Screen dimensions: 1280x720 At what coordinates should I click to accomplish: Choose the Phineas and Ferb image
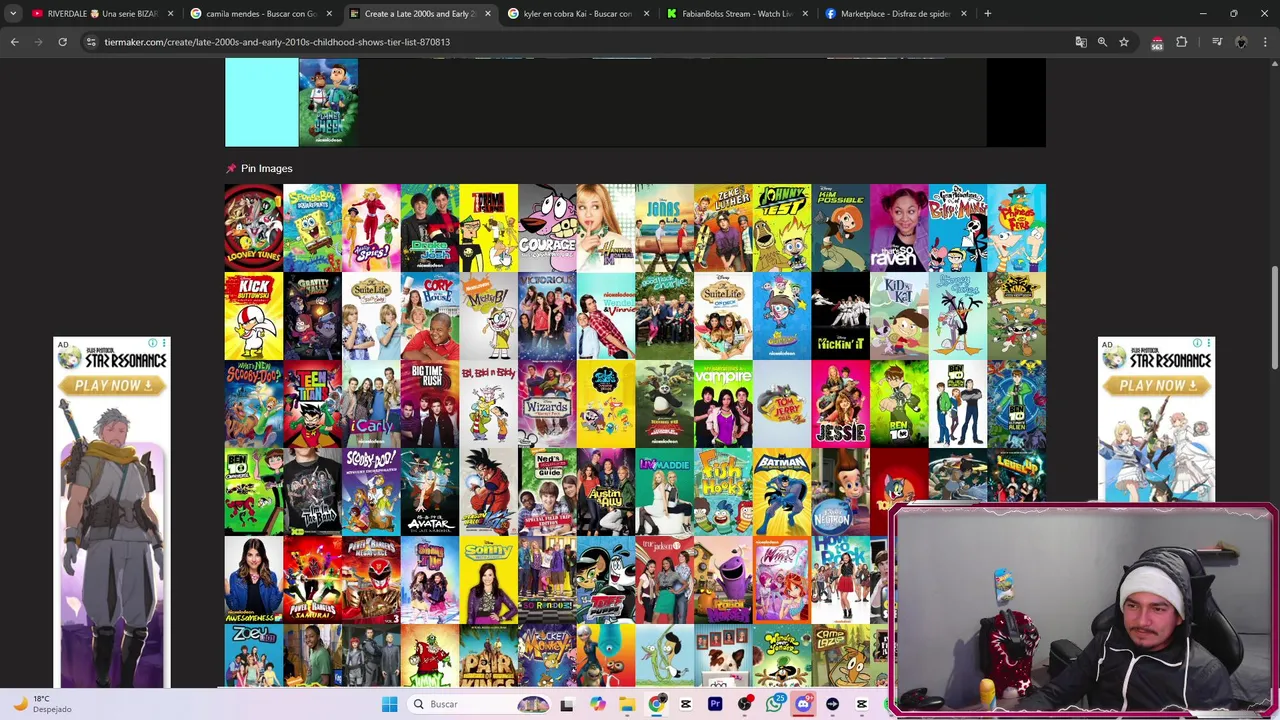click(x=1016, y=228)
